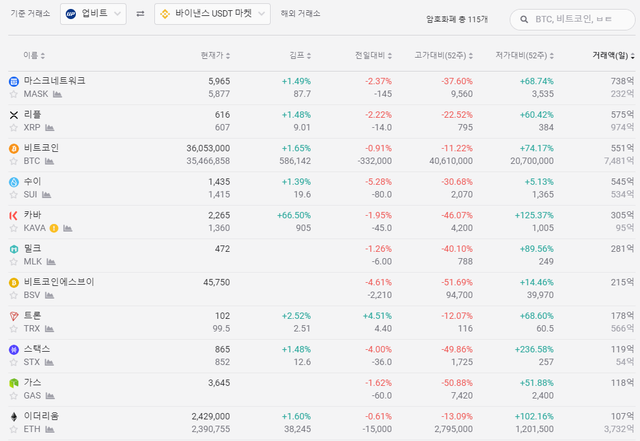The width and height of the screenshot is (640, 441).
Task: Open the BTC chart icon
Action: [x=49, y=161]
